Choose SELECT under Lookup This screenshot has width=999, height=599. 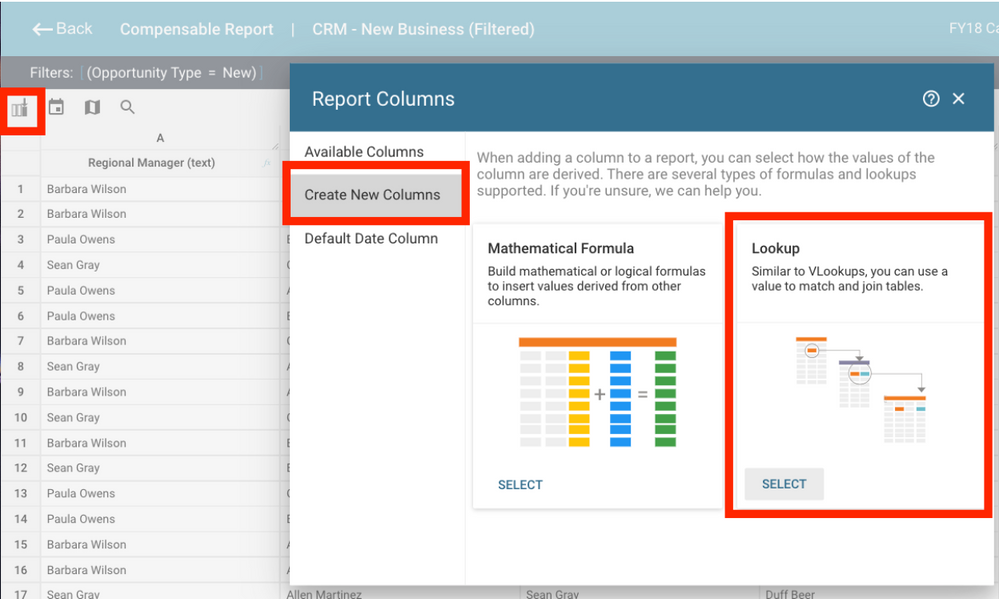783,484
